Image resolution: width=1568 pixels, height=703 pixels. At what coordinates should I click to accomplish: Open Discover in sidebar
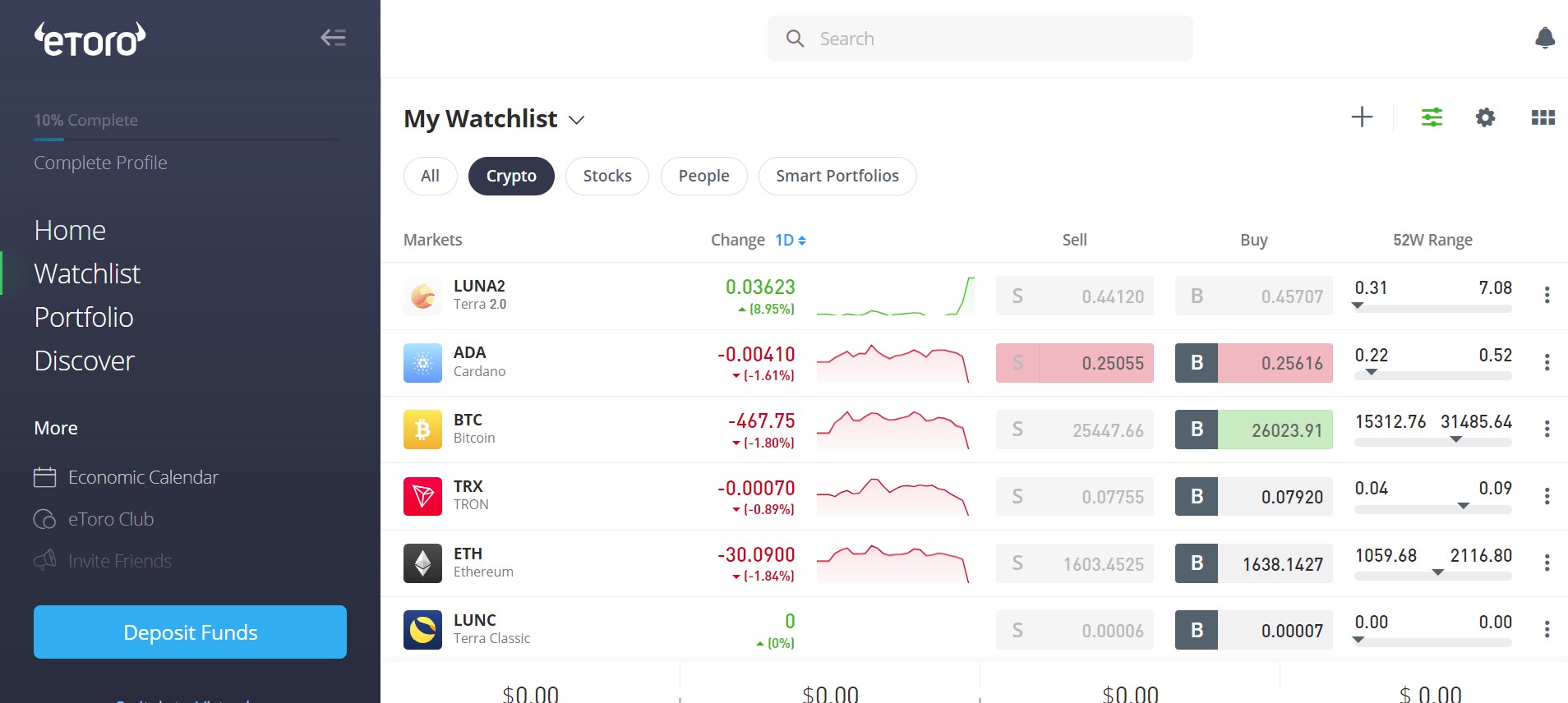(84, 361)
